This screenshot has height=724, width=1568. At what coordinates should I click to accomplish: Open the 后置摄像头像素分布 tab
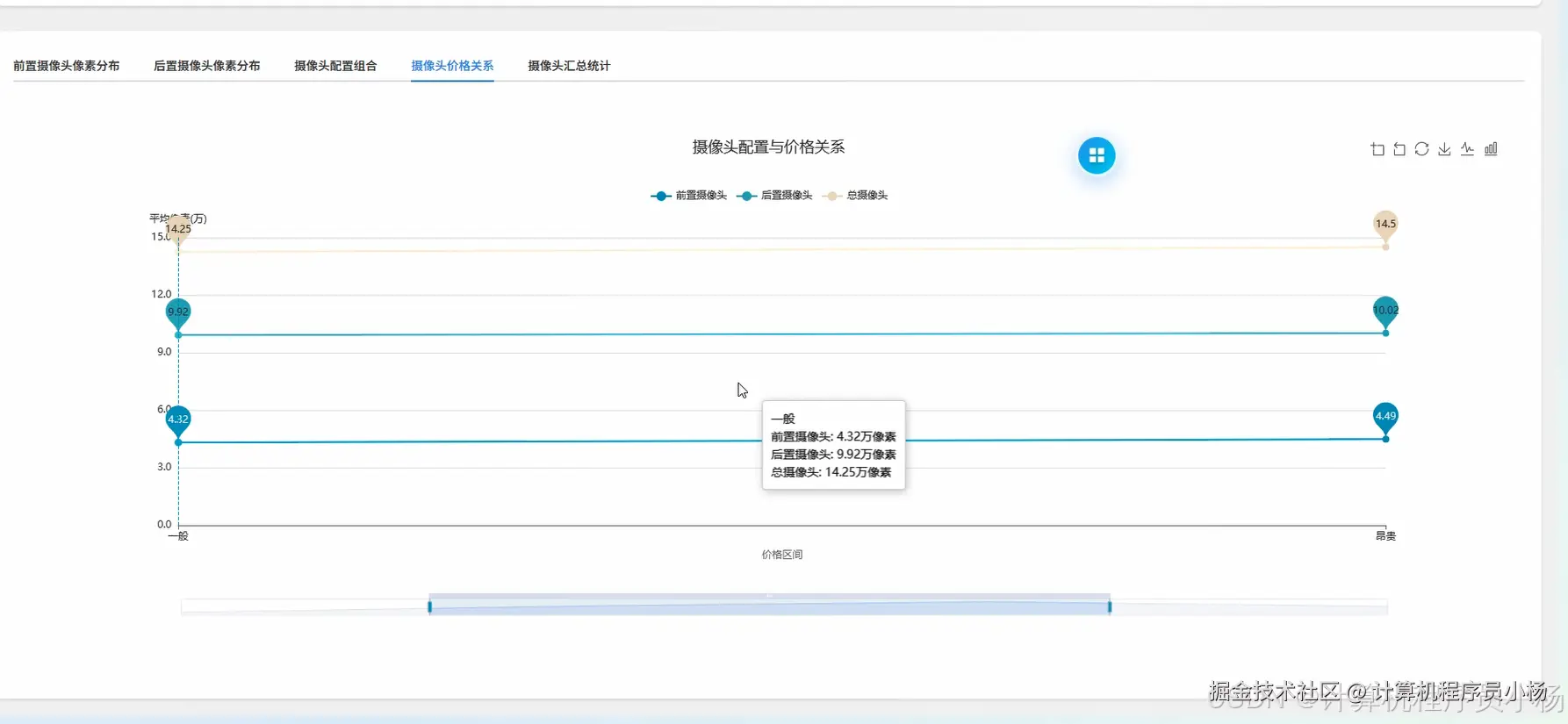click(207, 66)
